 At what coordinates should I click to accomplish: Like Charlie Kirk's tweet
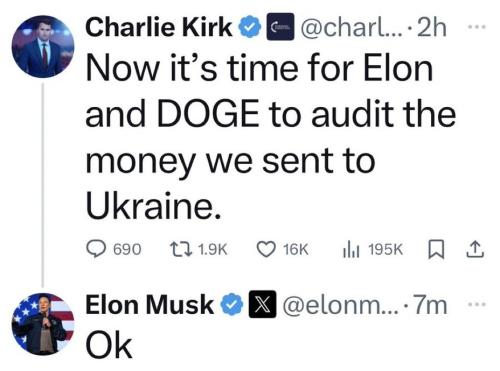pos(282,249)
